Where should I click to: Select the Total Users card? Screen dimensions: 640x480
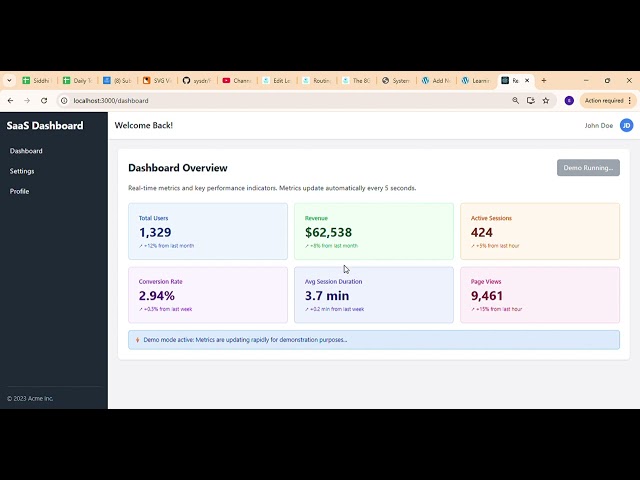[x=208, y=231]
